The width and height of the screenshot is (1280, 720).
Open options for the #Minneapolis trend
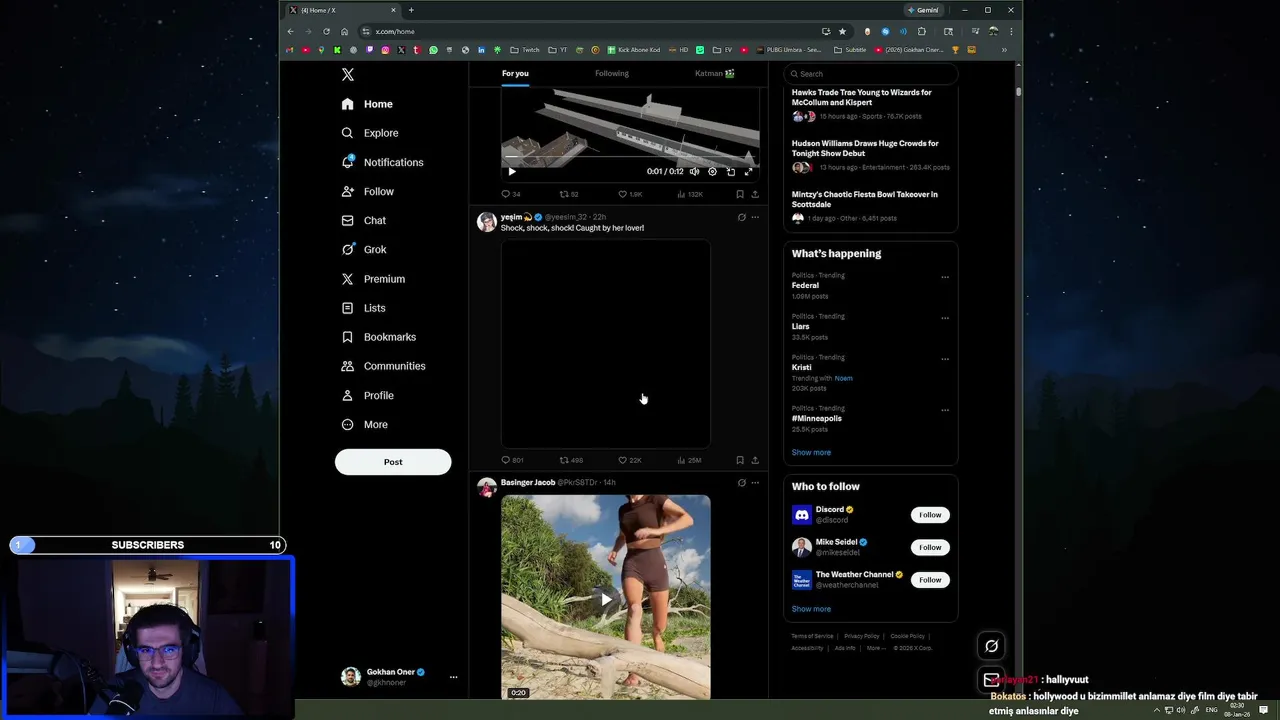pos(945,410)
